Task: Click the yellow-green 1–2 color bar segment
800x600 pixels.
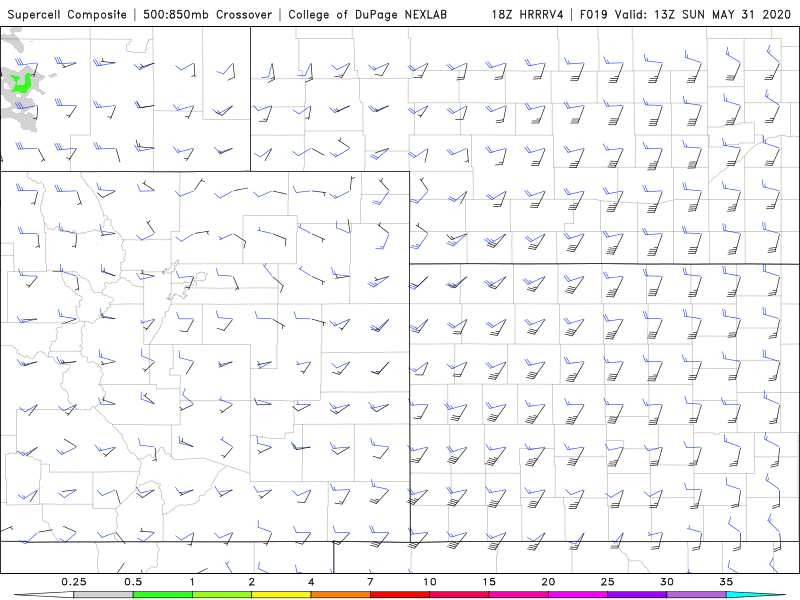Action: [222, 595]
